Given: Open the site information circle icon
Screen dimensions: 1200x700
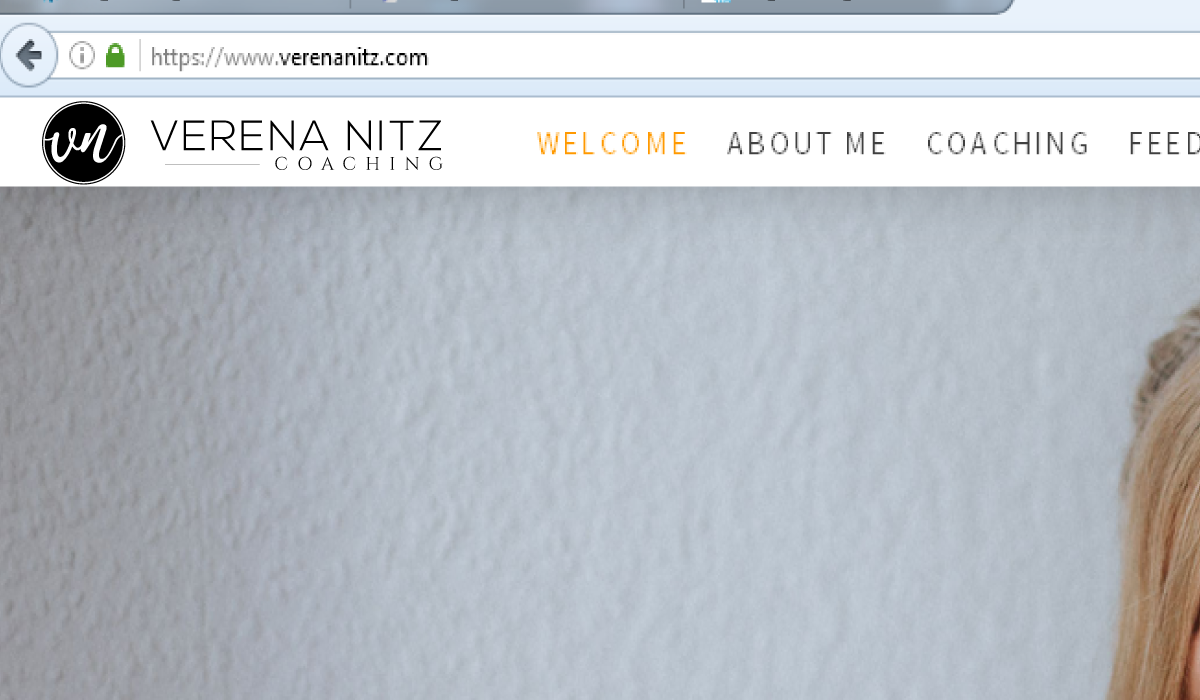Looking at the screenshot, I should [81, 56].
